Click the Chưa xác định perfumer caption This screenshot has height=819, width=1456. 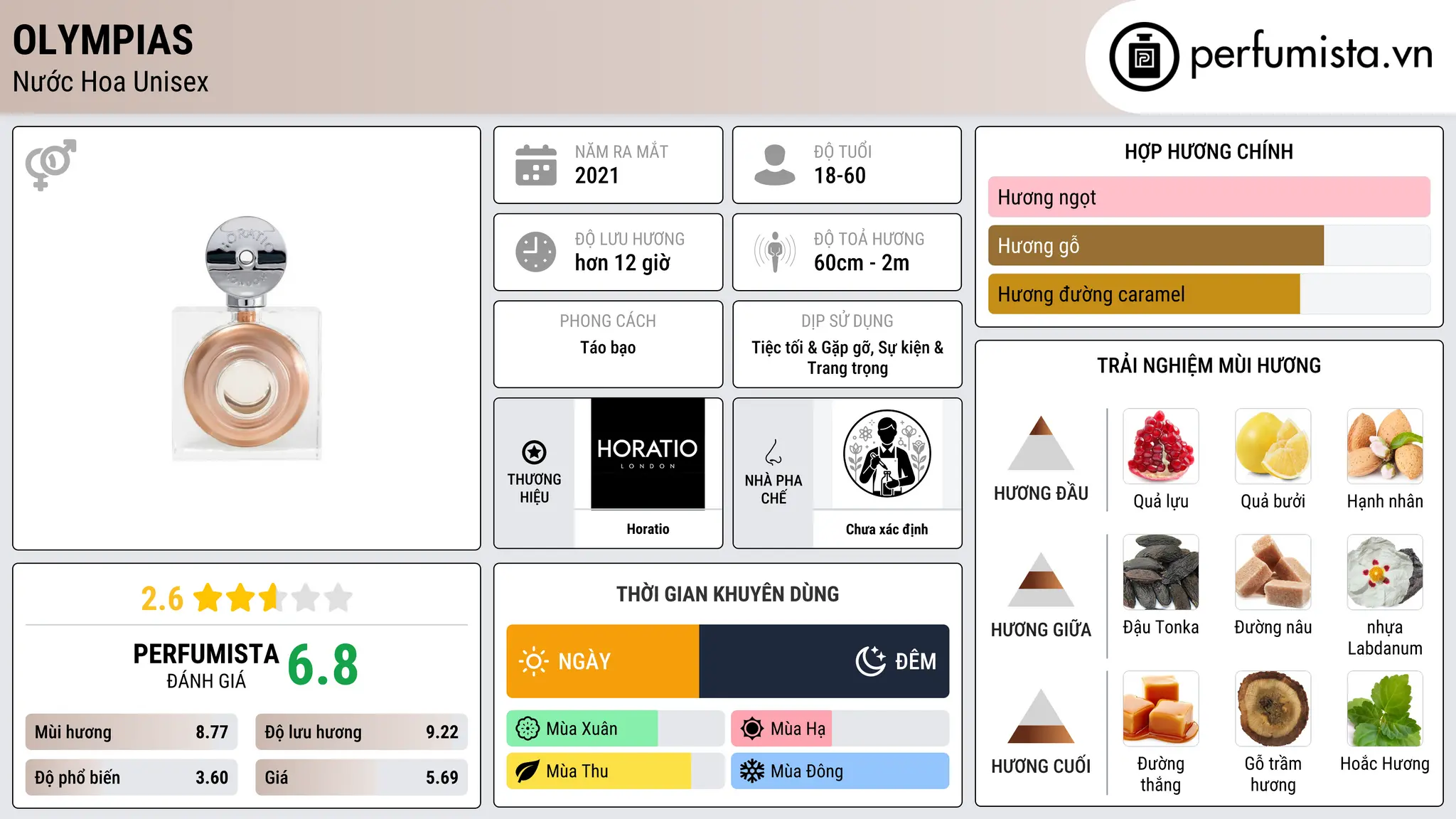(887, 529)
